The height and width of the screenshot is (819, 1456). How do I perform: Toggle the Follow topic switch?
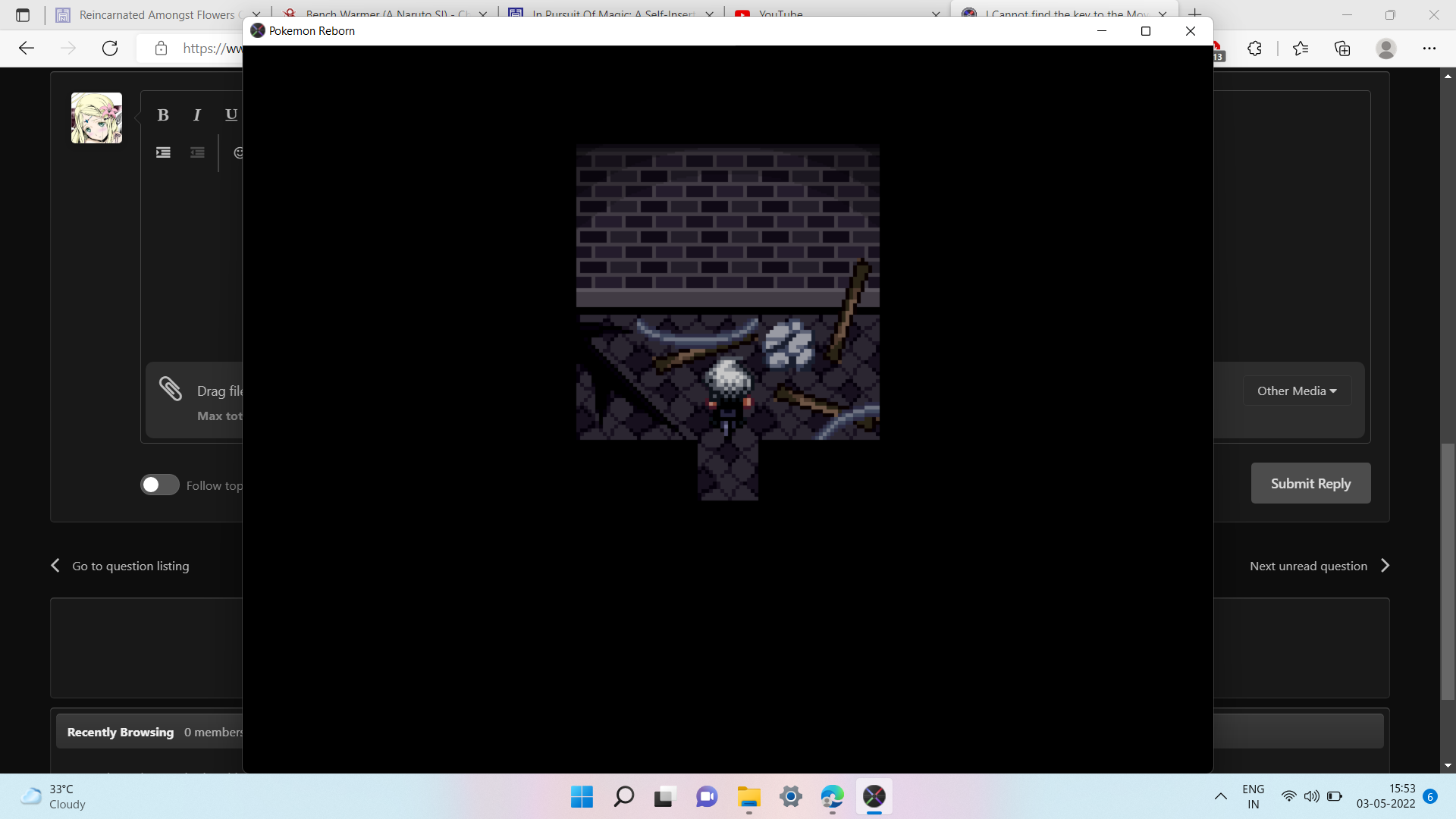(x=159, y=485)
